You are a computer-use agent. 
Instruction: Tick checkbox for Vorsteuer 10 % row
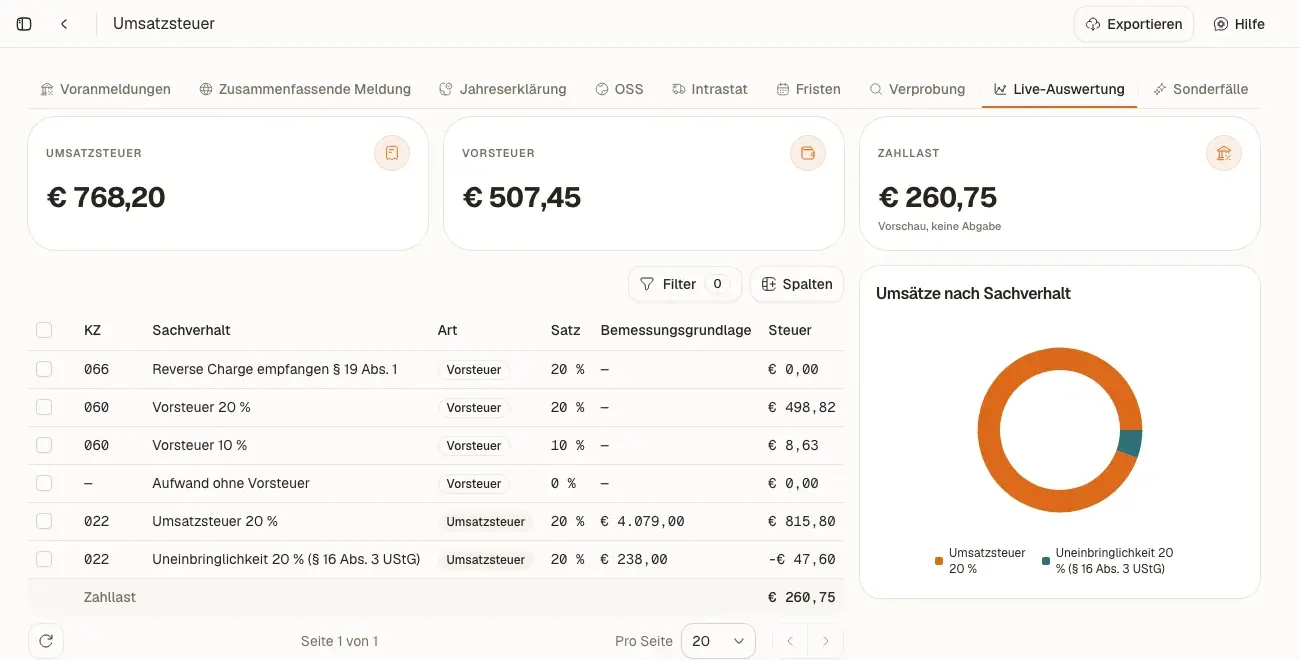pos(44,445)
